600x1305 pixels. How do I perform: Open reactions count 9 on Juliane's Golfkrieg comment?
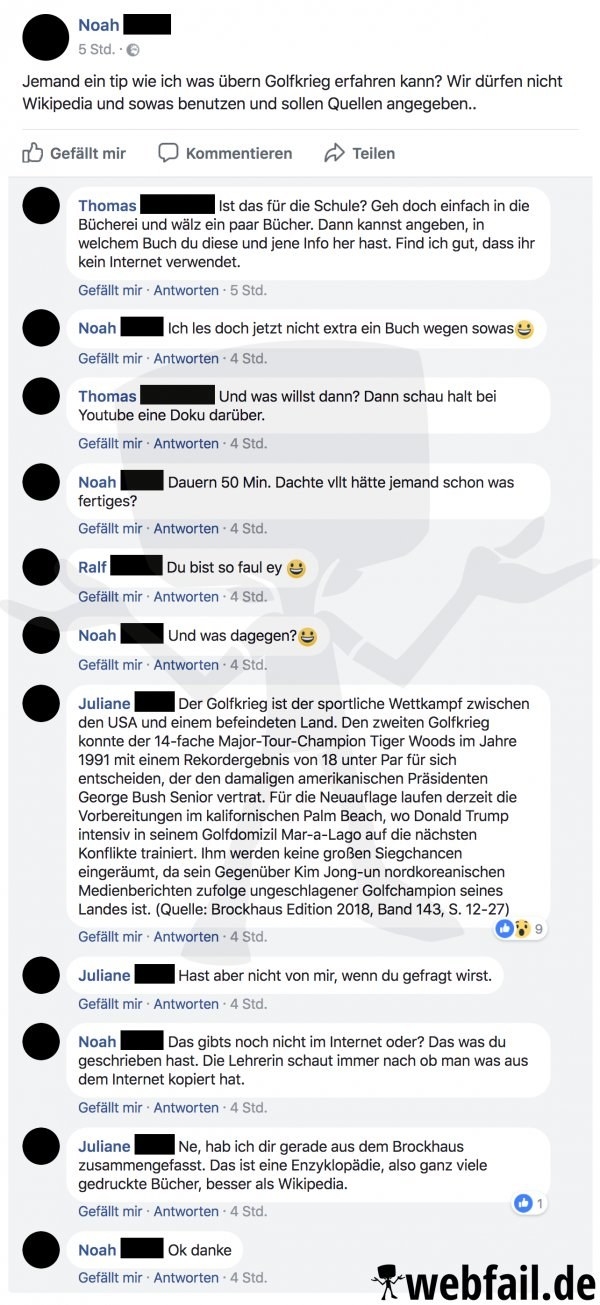point(520,929)
